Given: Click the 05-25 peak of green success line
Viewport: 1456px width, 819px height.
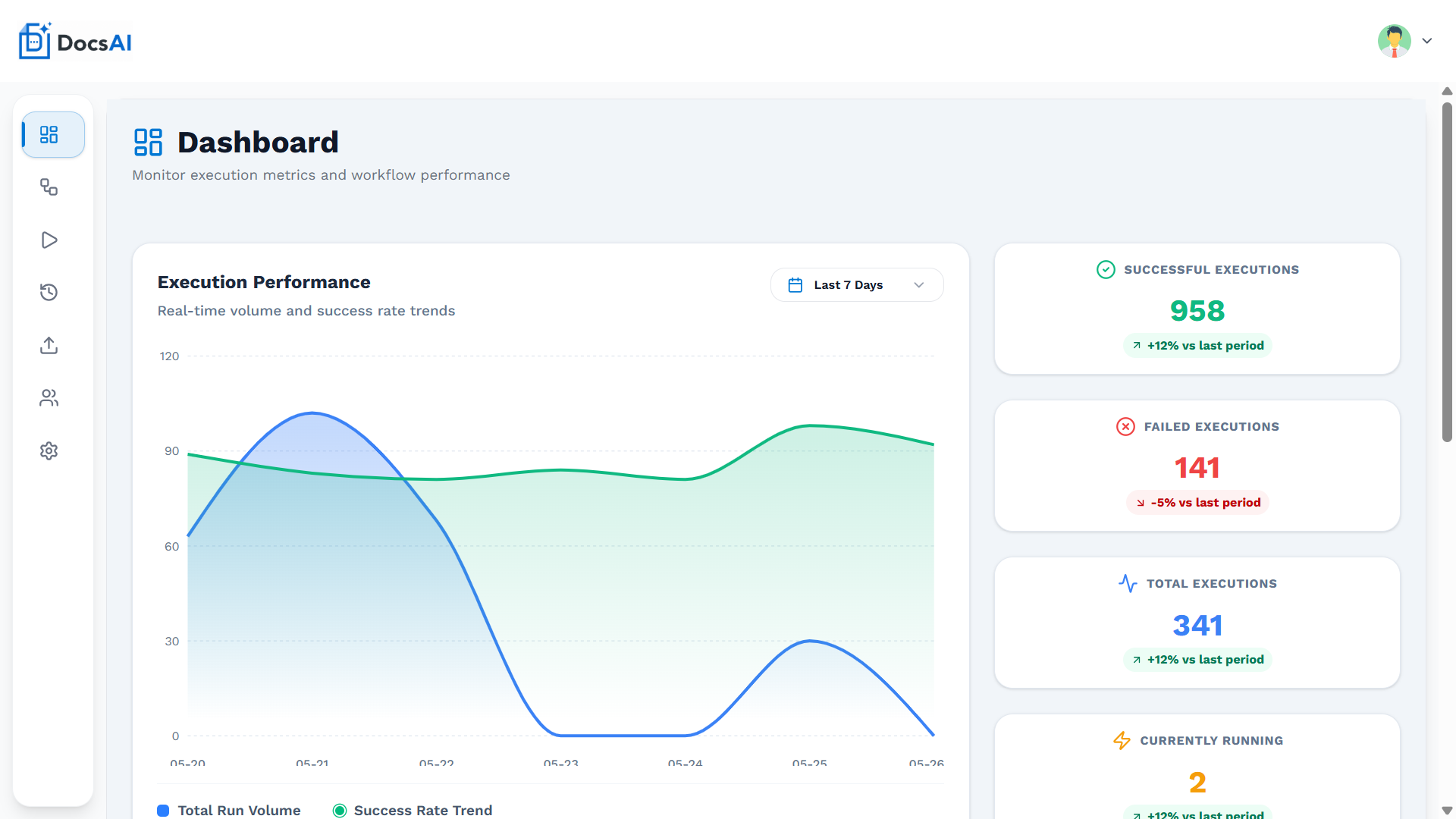Looking at the screenshot, I should [810, 425].
